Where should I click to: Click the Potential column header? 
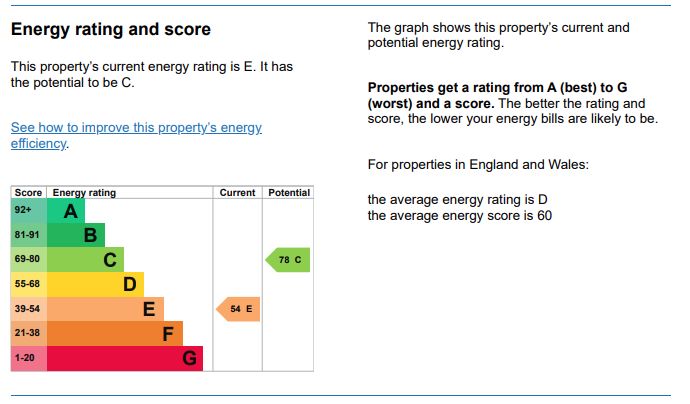pos(289,192)
